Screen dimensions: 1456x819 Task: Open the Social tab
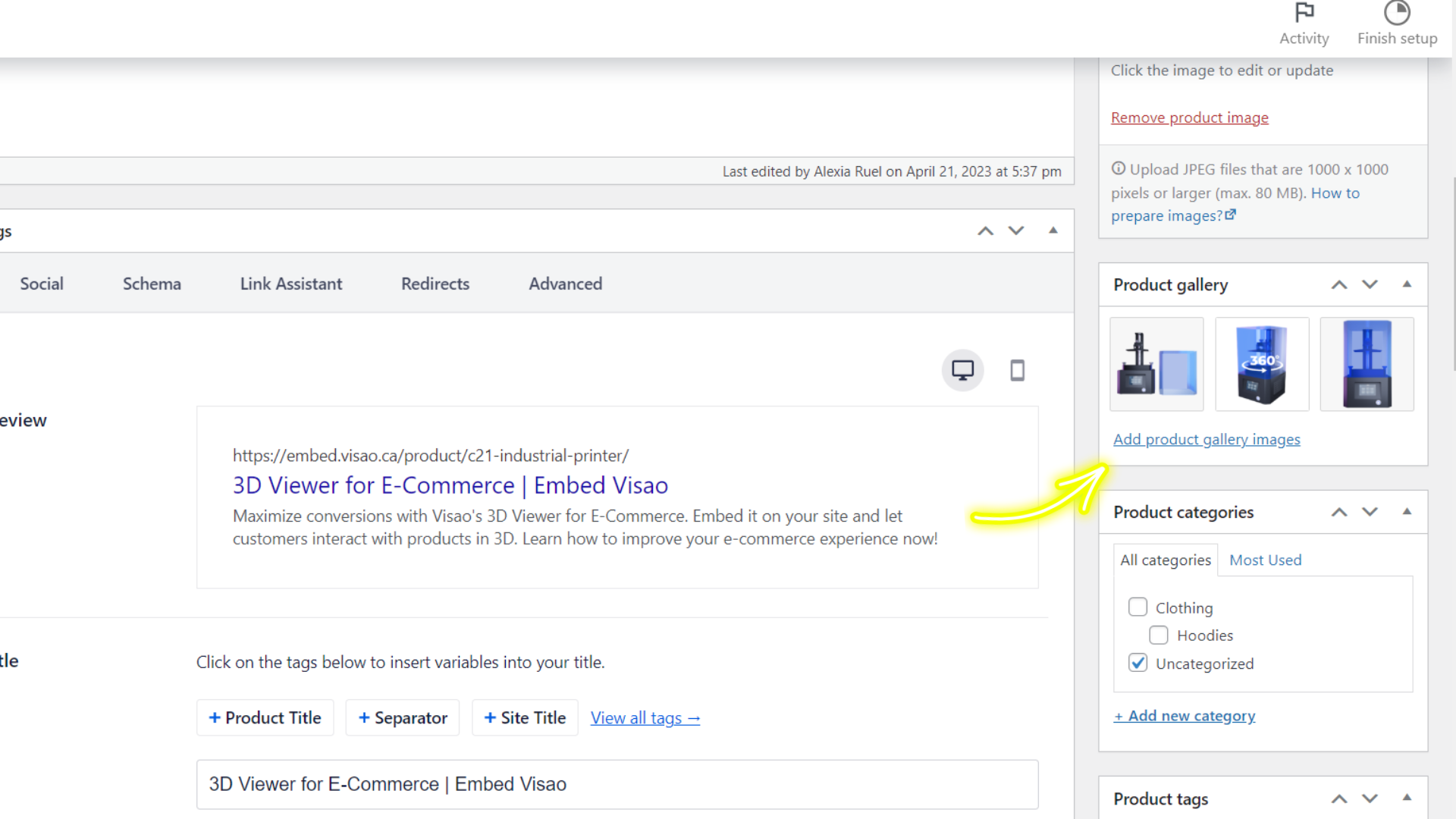click(x=42, y=284)
